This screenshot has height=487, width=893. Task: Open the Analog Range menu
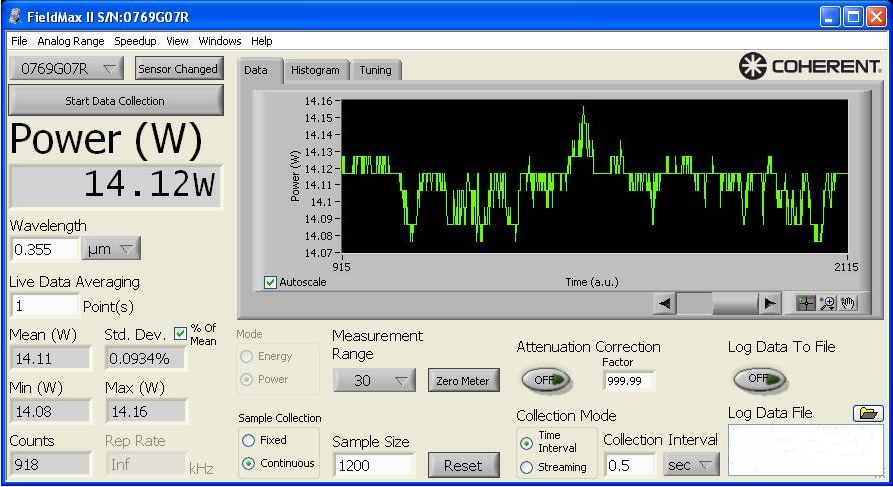71,41
